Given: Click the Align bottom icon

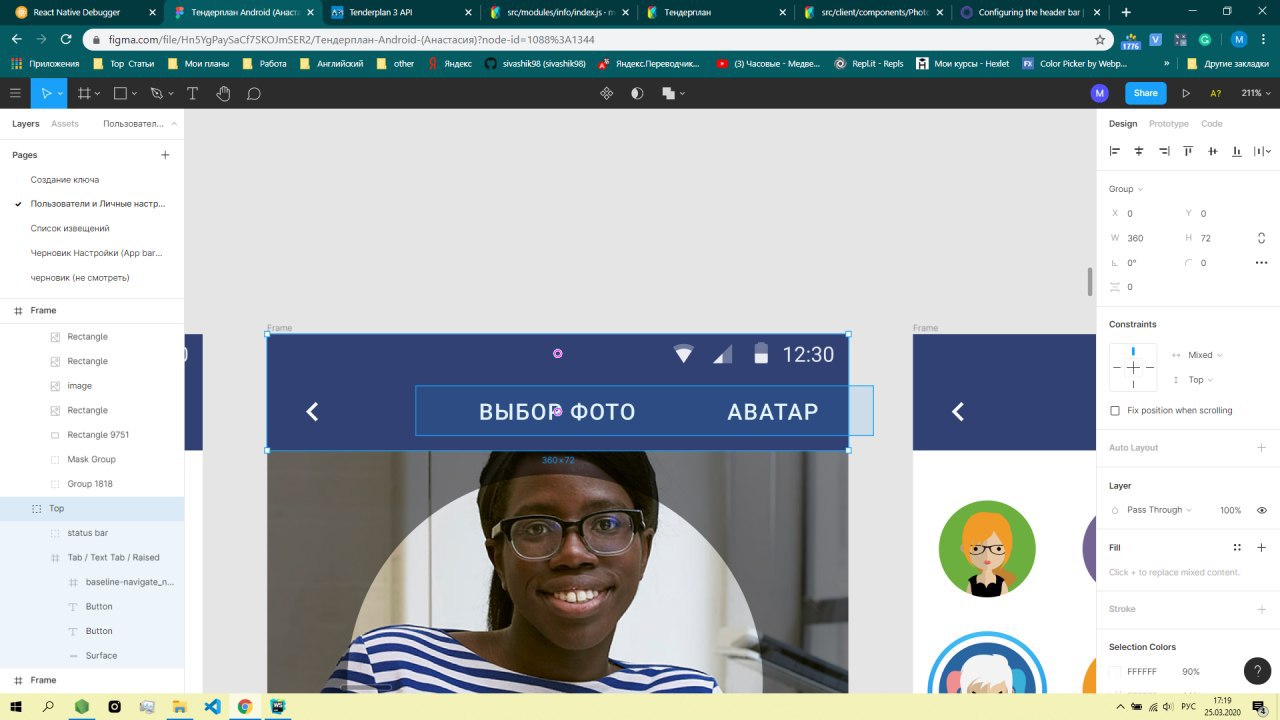Looking at the screenshot, I should coord(1237,151).
